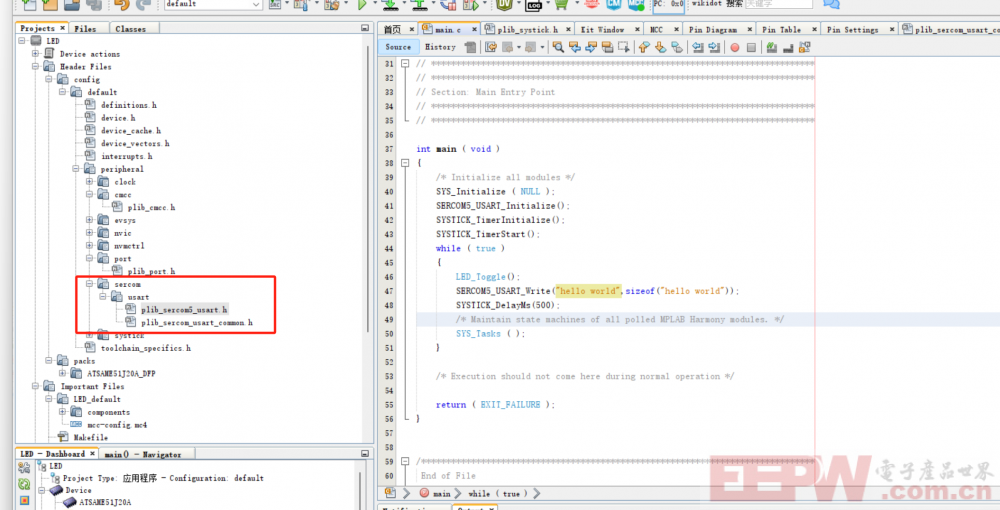Click Find Previous Occurrence icon

point(575,47)
